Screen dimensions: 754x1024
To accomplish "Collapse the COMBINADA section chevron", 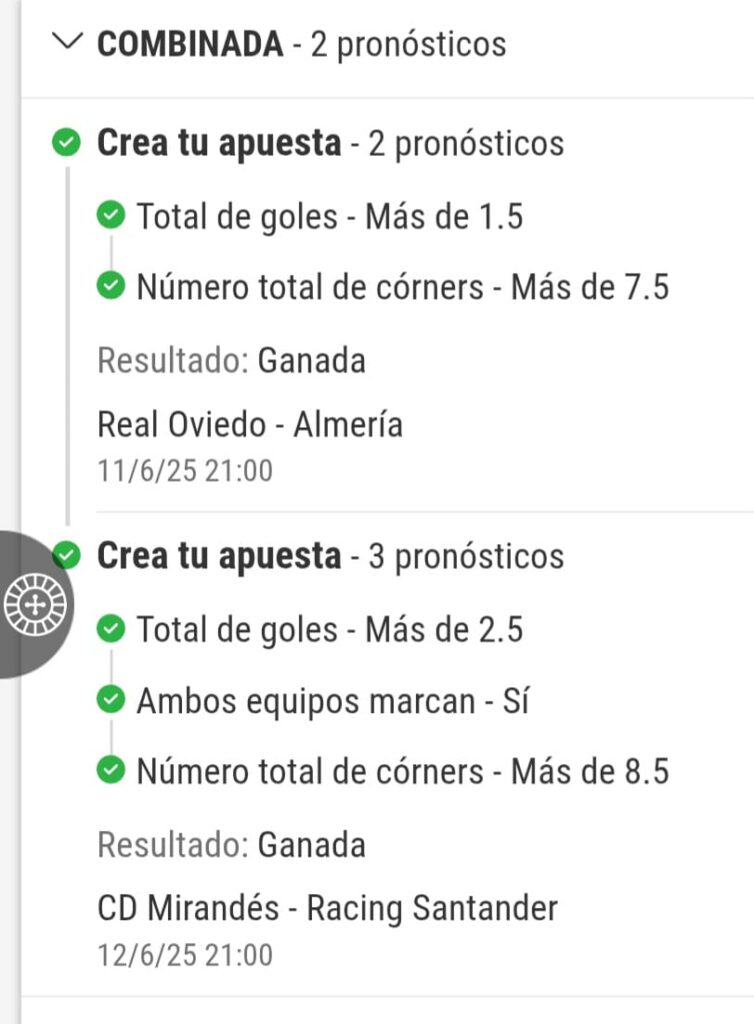I will (67, 41).
